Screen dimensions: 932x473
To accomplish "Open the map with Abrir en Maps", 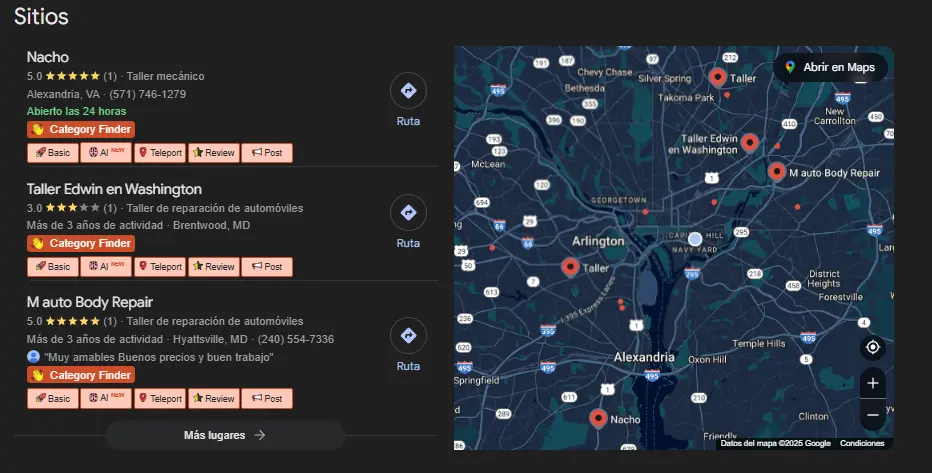I will click(830, 67).
